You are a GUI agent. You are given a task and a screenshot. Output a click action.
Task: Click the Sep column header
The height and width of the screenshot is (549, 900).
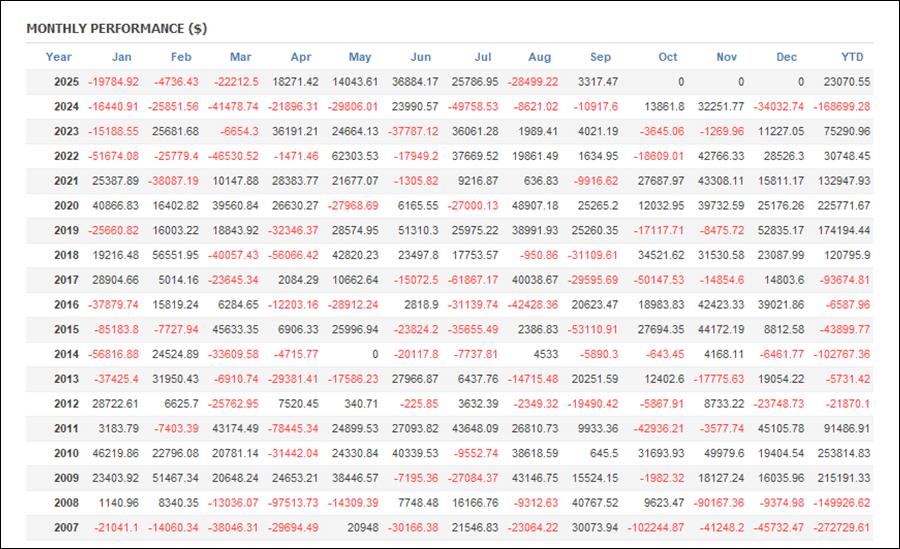[600, 57]
